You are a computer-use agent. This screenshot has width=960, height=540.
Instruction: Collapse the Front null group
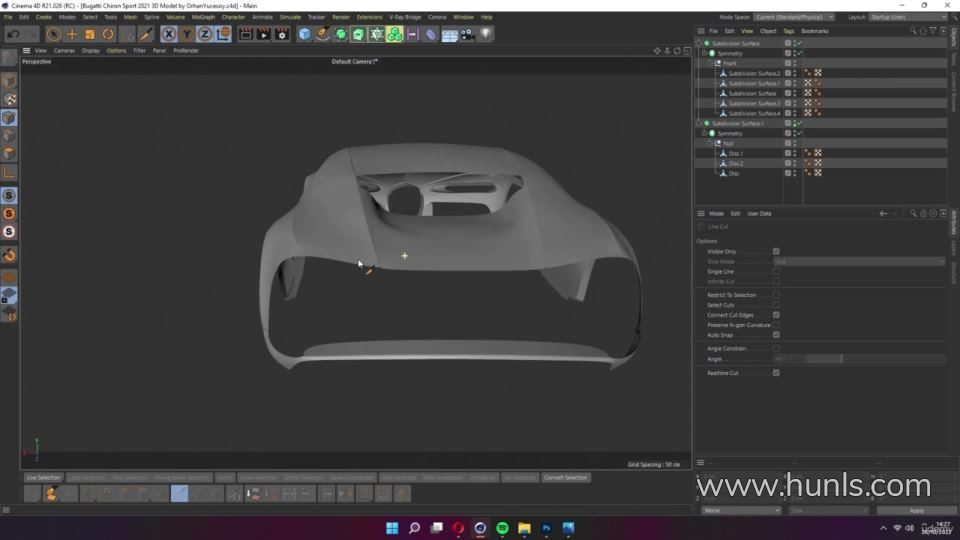click(710, 63)
